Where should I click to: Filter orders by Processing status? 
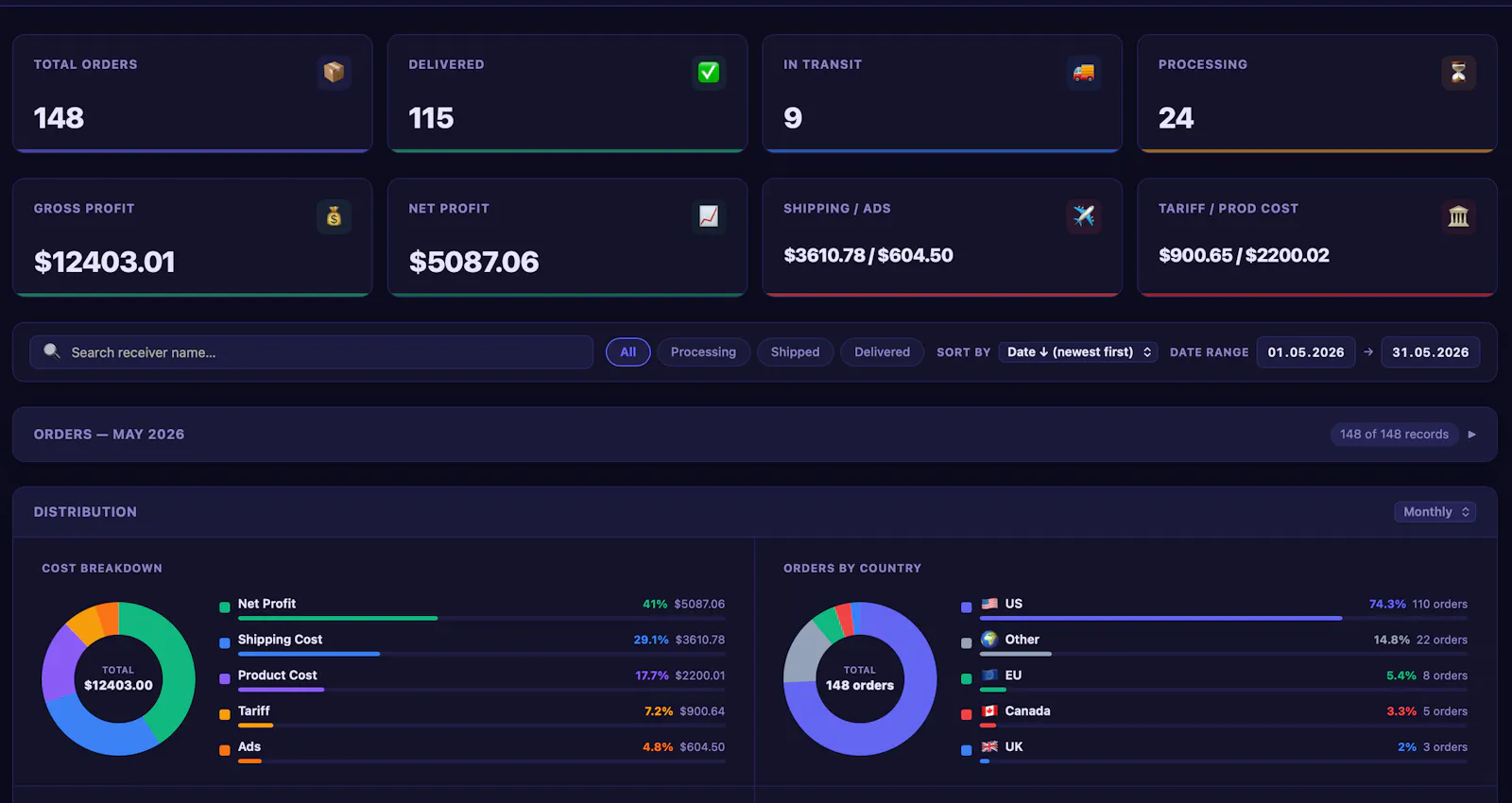pyautogui.click(x=703, y=352)
